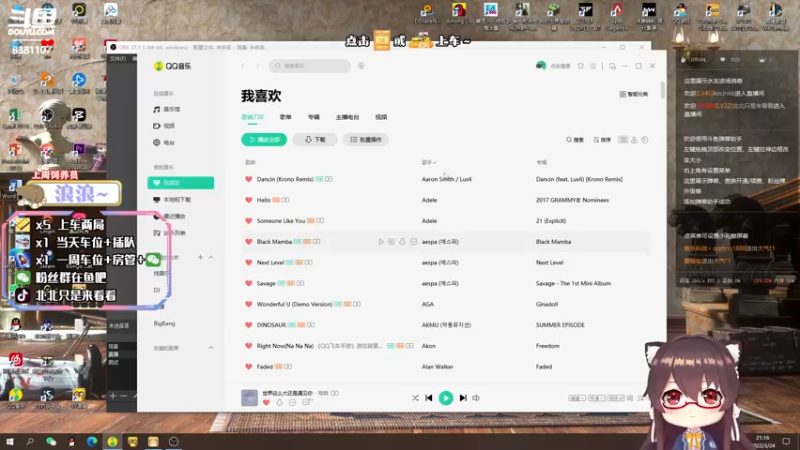
Task: Switch to mini mode icon in title bar
Action: [x=612, y=66]
